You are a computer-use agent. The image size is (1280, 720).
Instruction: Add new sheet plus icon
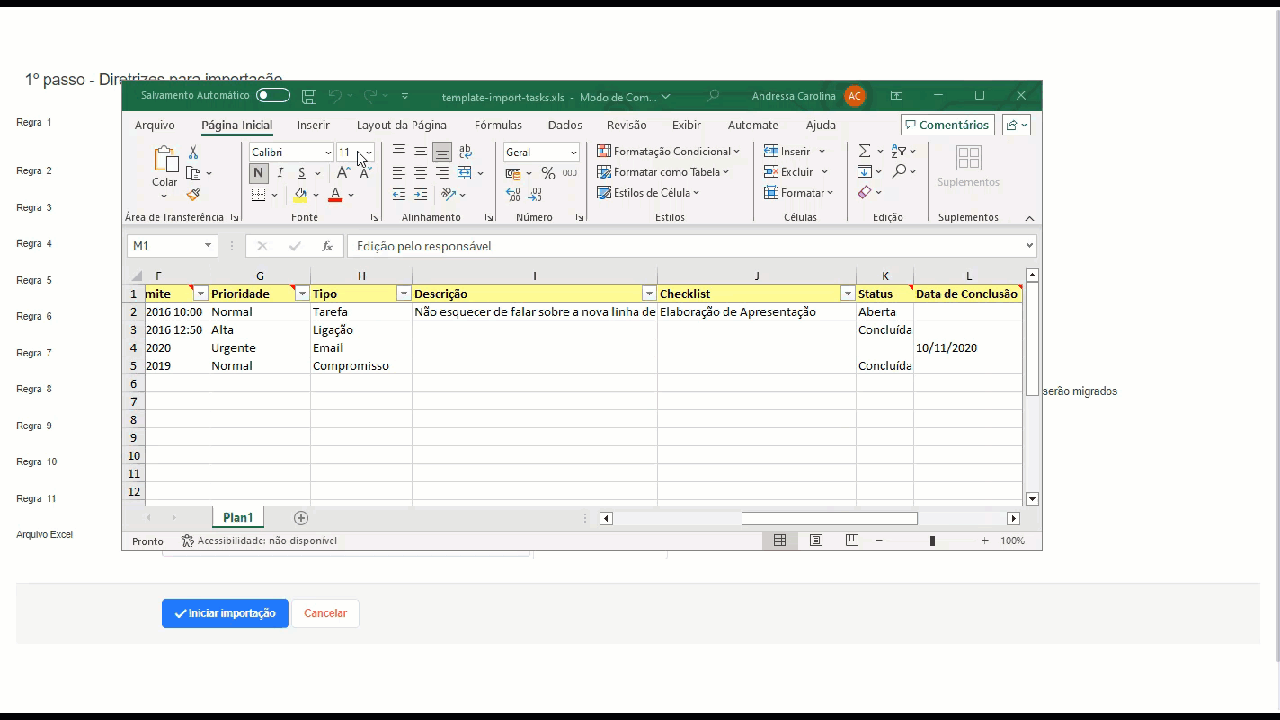(x=301, y=518)
